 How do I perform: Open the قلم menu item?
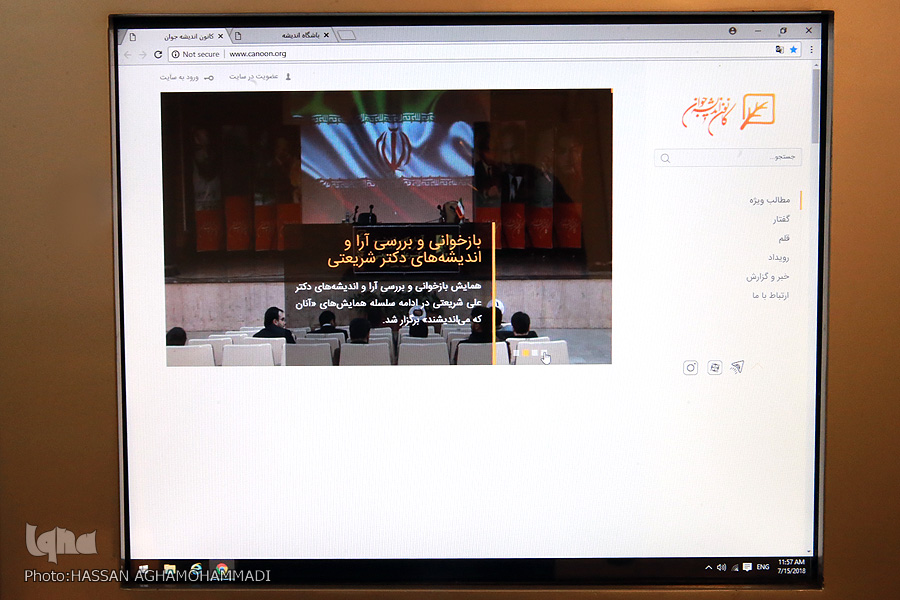tap(784, 238)
